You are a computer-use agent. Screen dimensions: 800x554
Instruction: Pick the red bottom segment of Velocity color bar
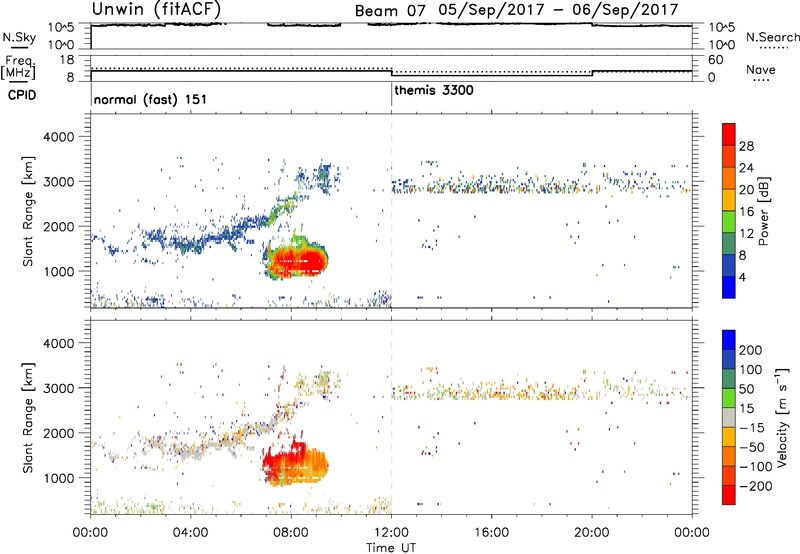[x=729, y=495]
